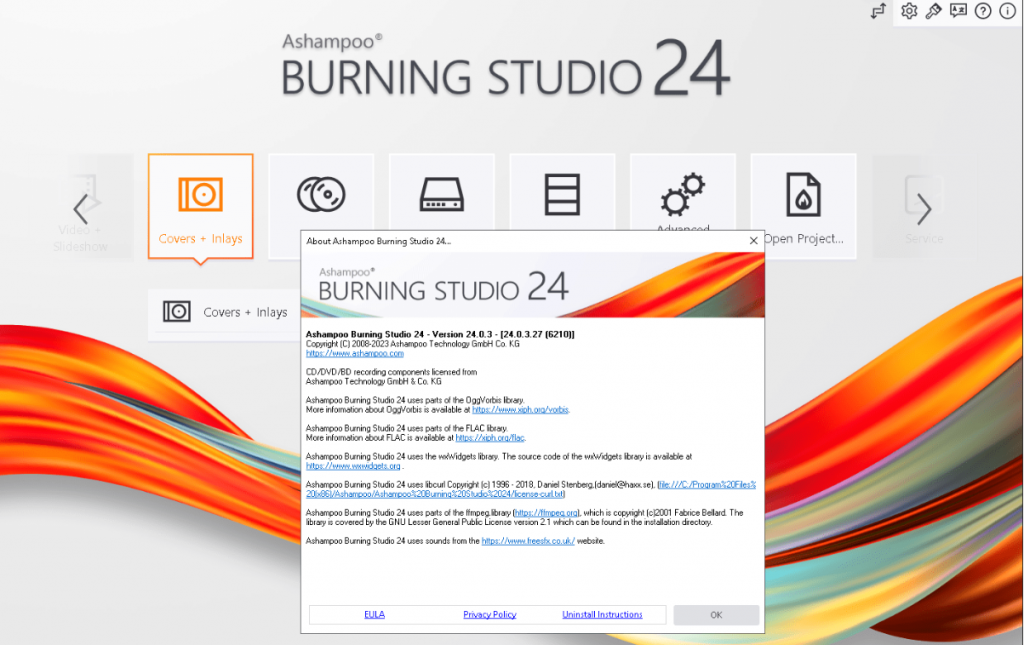Open the www.wxwidgets.org link
Image resolution: width=1024 pixels, height=645 pixels.
pyautogui.click(x=353, y=466)
